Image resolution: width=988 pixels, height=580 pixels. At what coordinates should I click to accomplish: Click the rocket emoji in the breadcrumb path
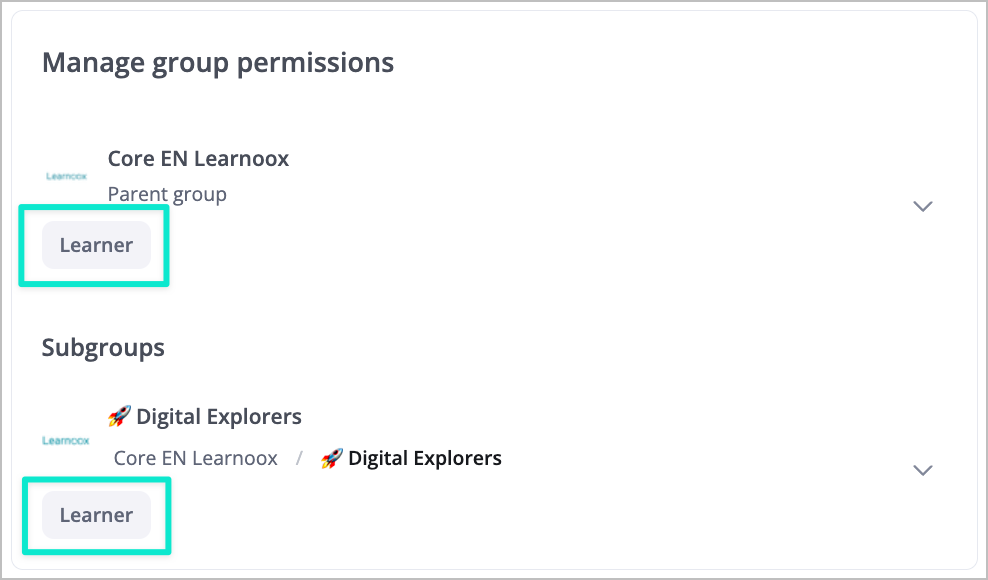coord(332,459)
